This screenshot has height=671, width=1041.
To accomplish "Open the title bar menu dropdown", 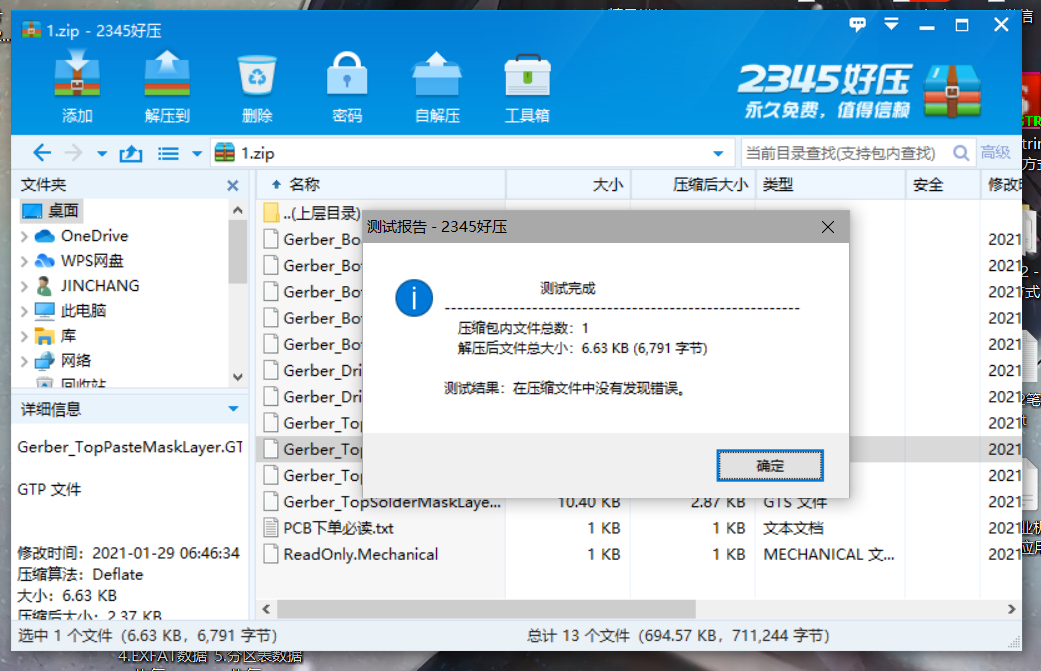I will [x=892, y=25].
